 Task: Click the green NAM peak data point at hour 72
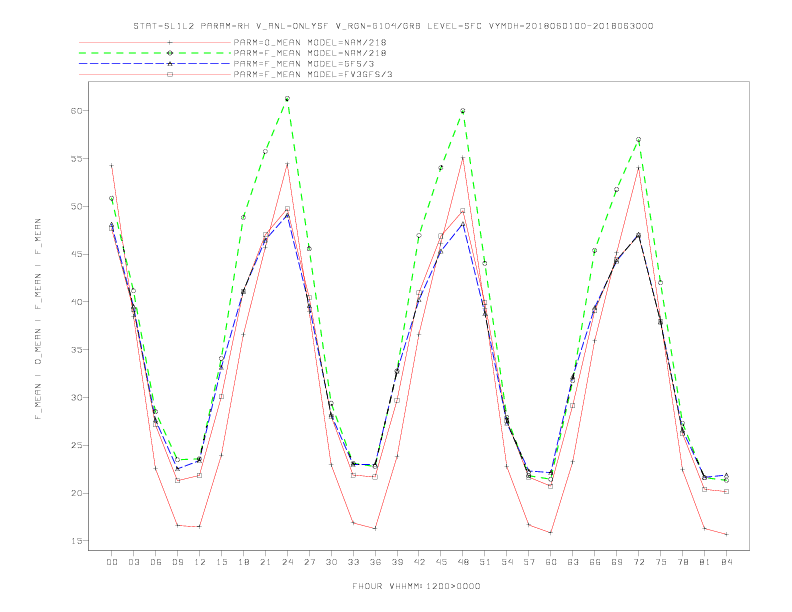point(638,139)
